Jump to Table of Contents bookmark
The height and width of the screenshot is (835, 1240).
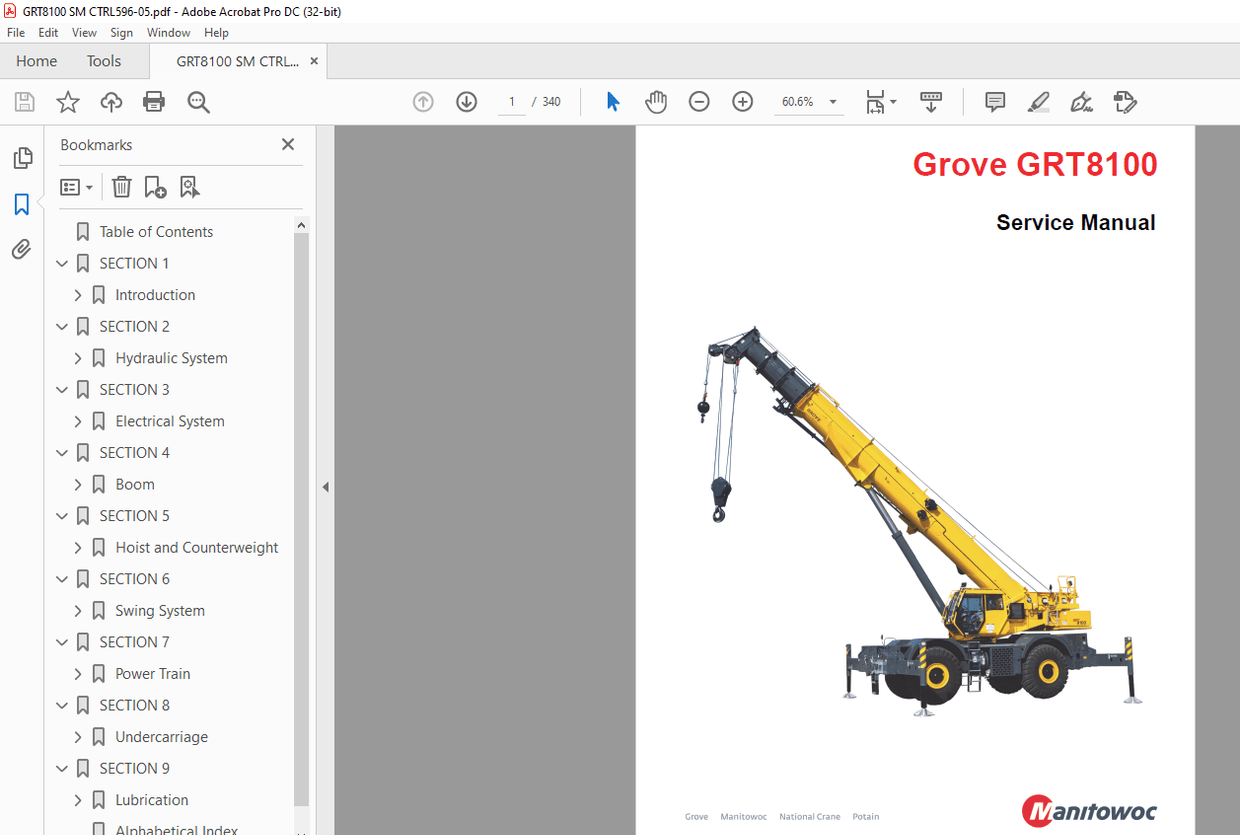coord(156,232)
